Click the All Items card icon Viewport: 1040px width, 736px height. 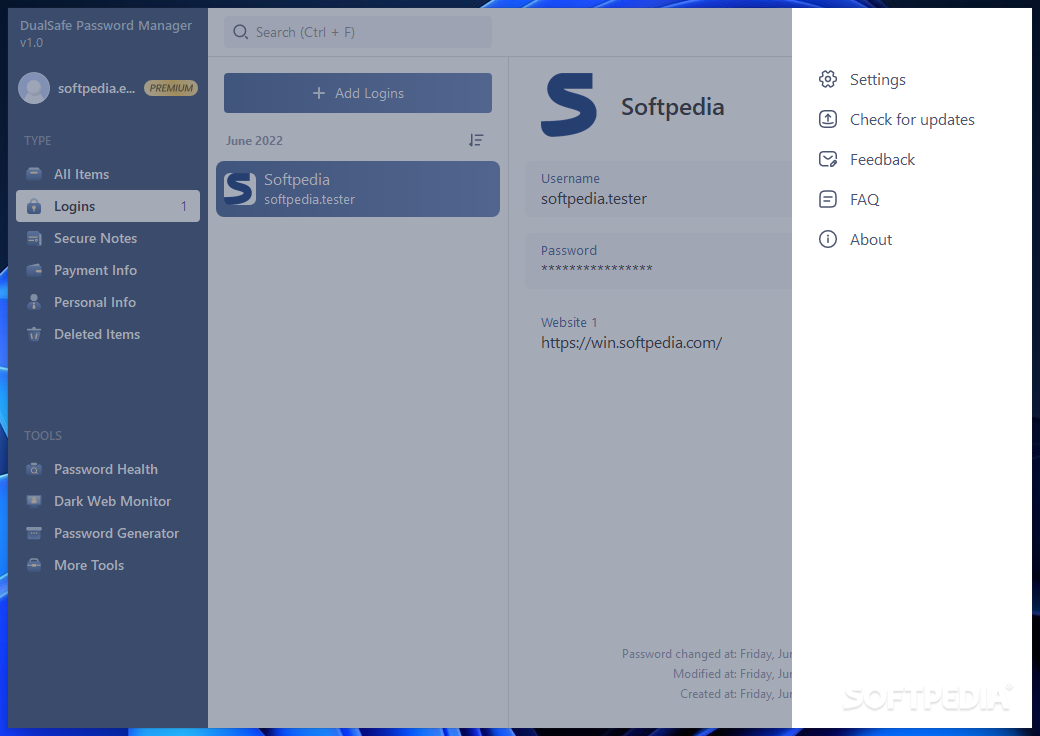(34, 174)
